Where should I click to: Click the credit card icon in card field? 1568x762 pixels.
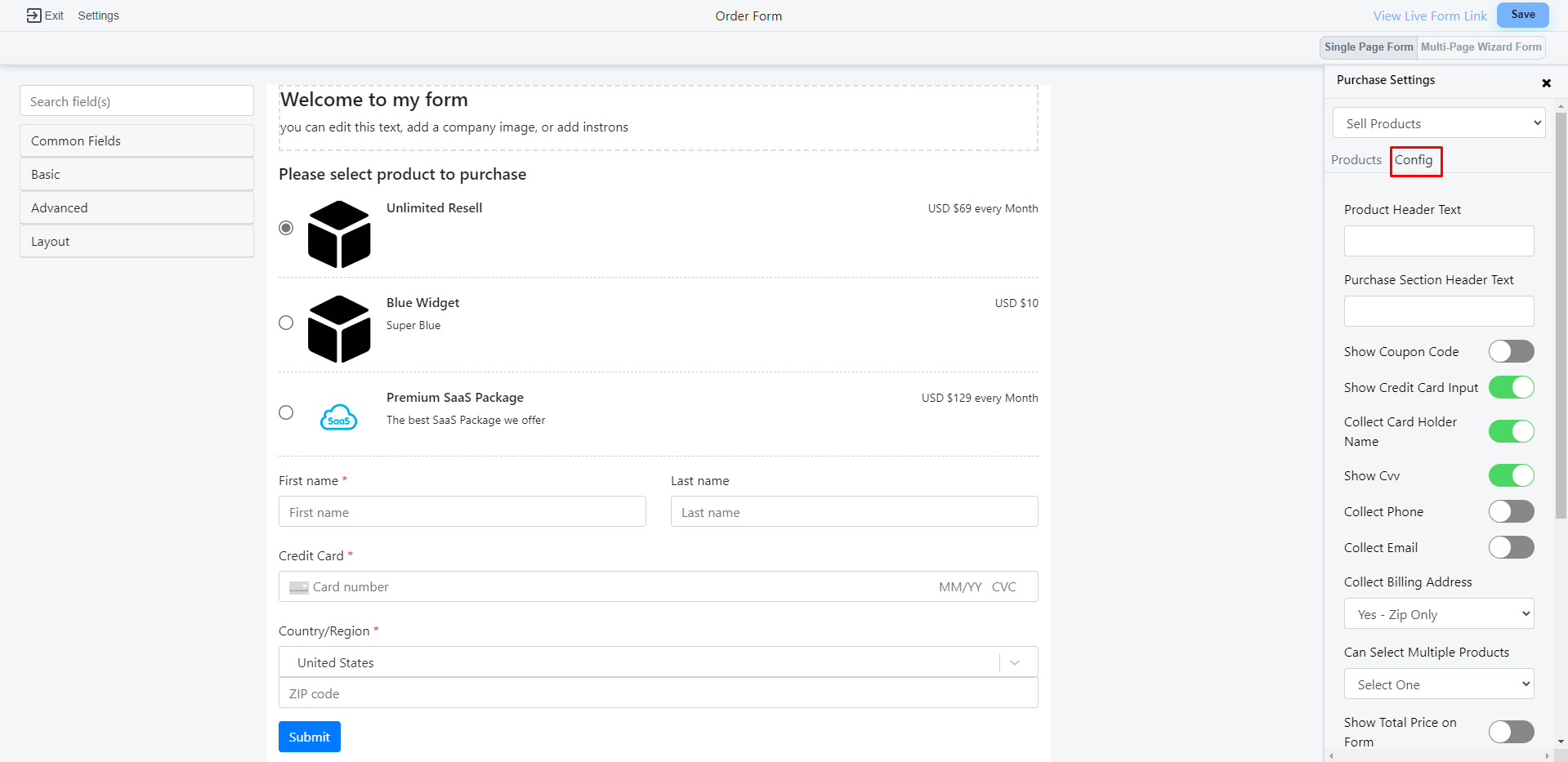tap(299, 587)
